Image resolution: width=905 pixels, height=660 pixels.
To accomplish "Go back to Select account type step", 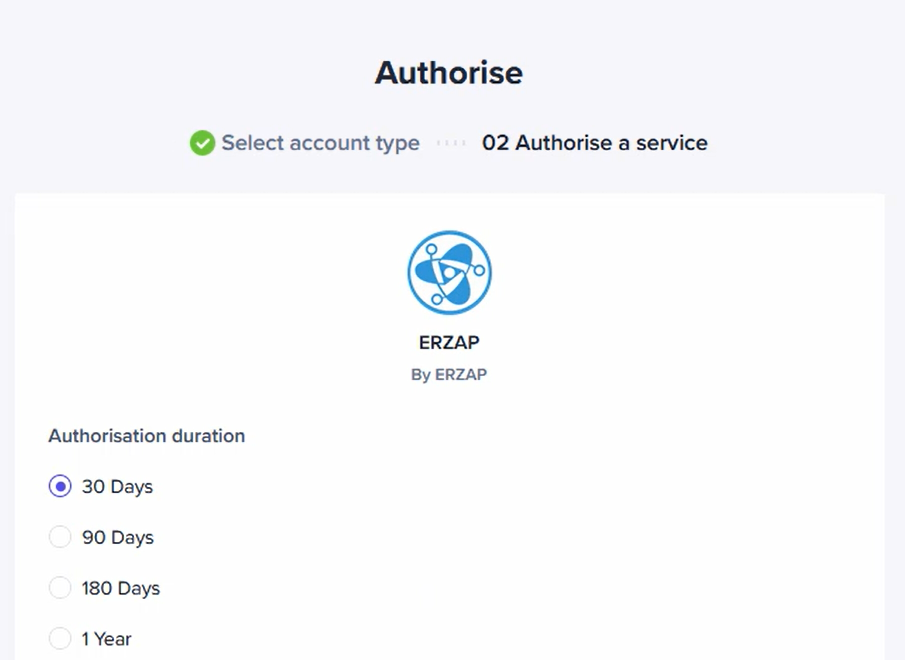I will [x=320, y=143].
